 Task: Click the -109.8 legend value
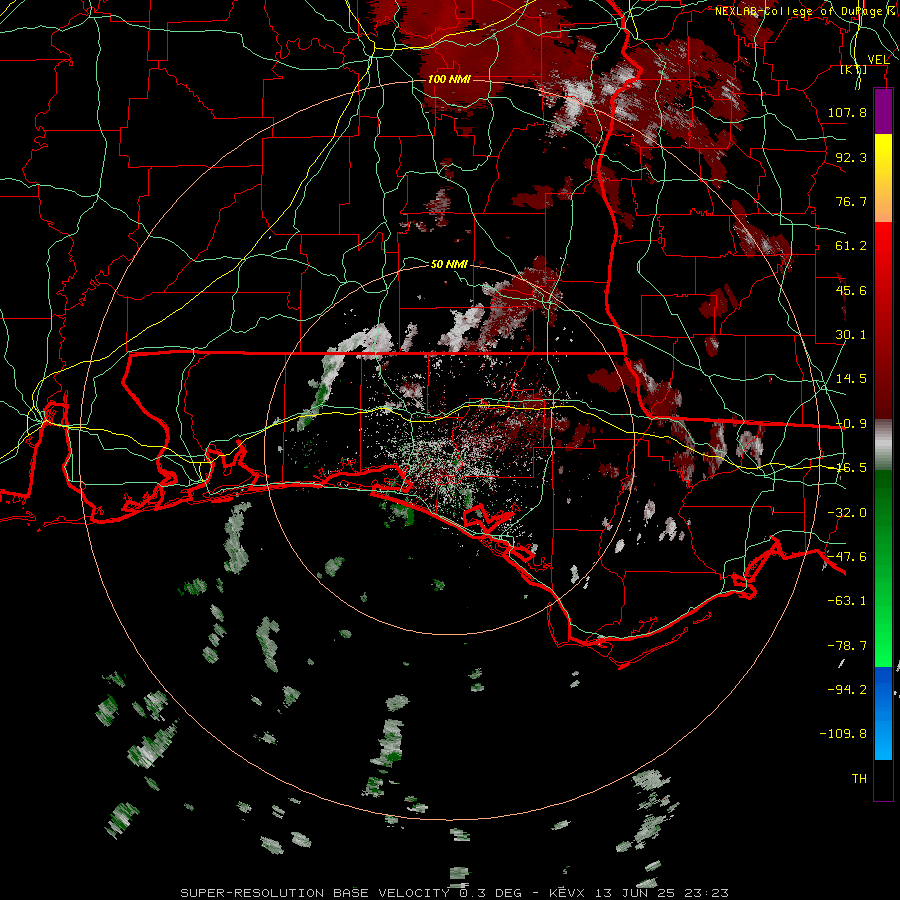point(844,734)
